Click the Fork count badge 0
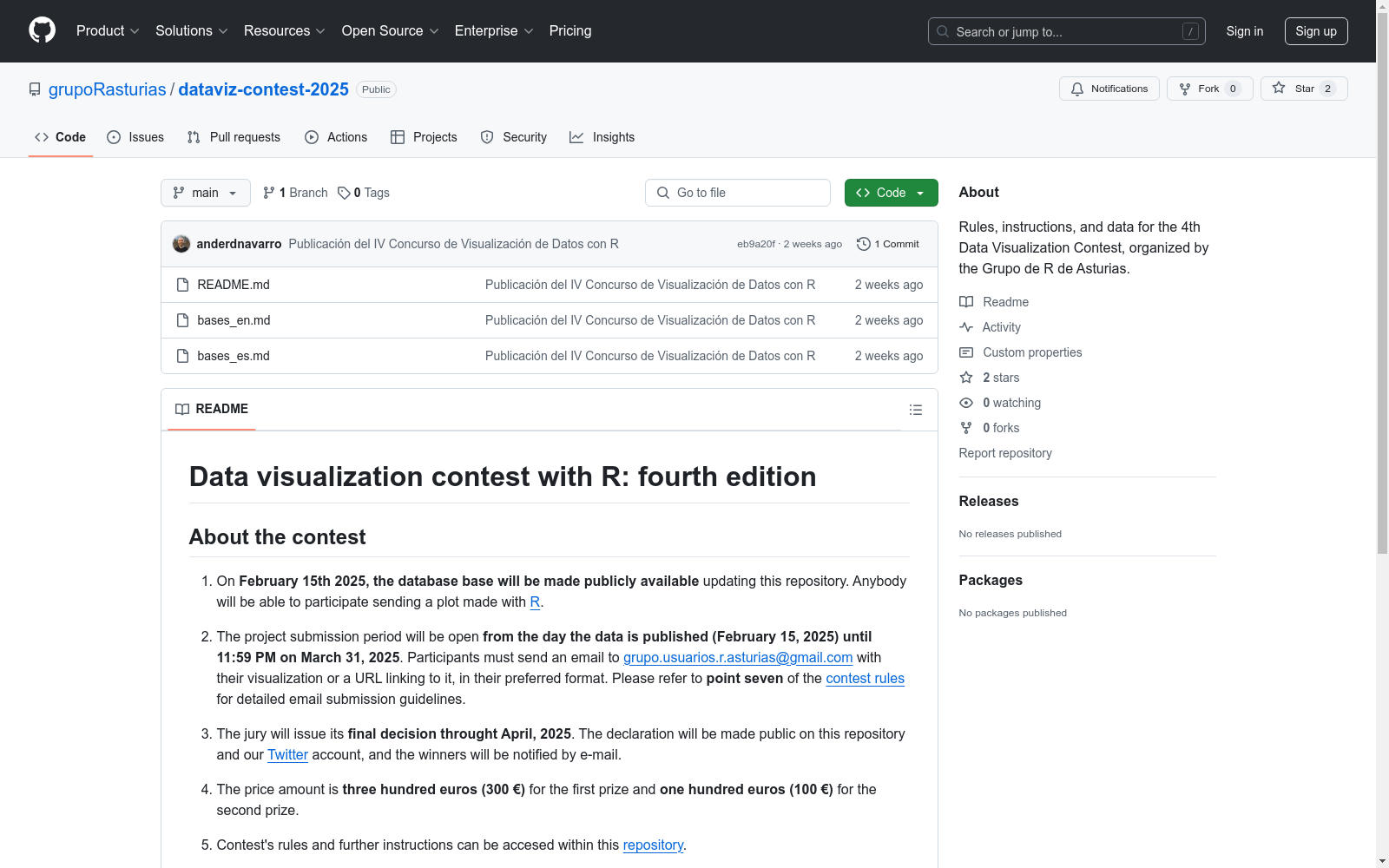The width and height of the screenshot is (1389, 868). tap(1233, 89)
